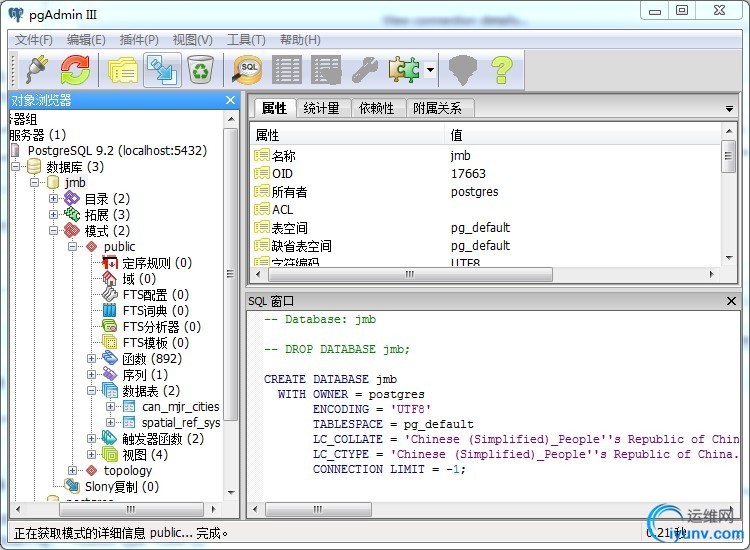Expand the 拓展 (3) node

(x=54, y=214)
